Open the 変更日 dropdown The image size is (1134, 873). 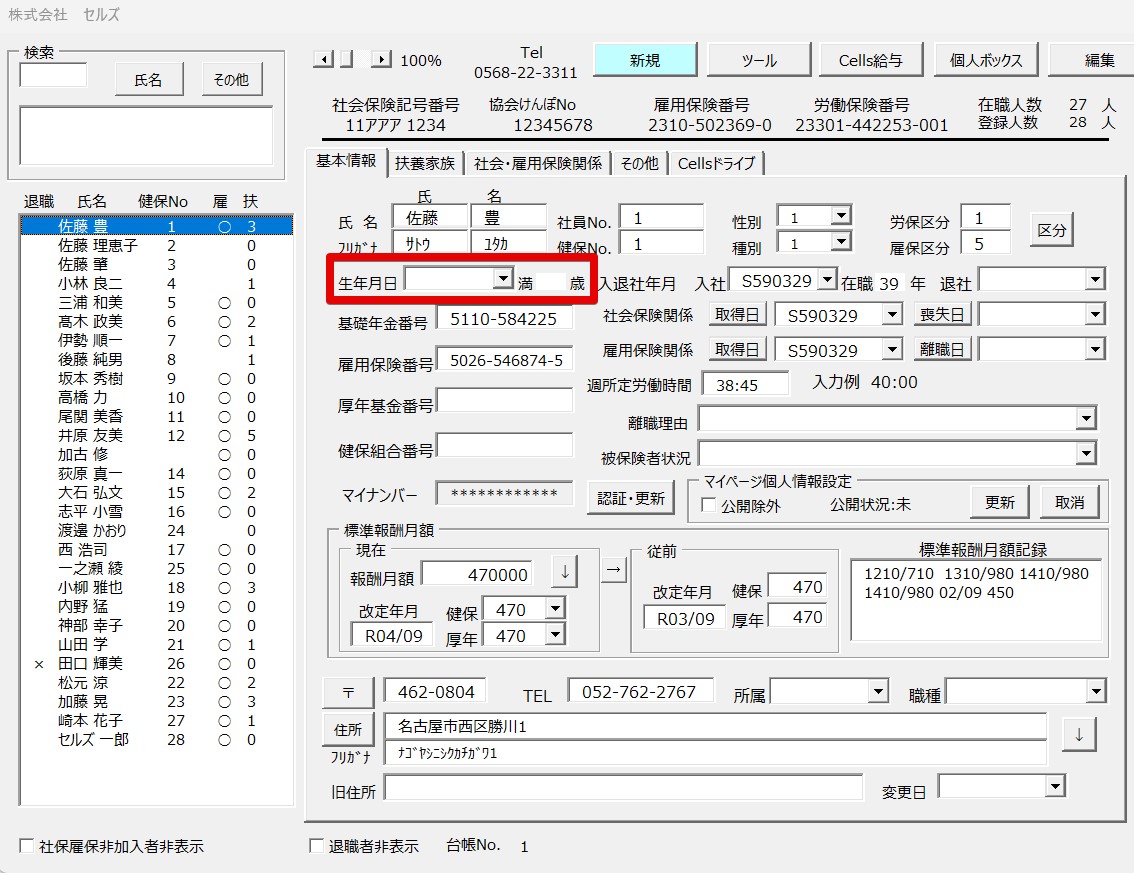click(x=1056, y=785)
